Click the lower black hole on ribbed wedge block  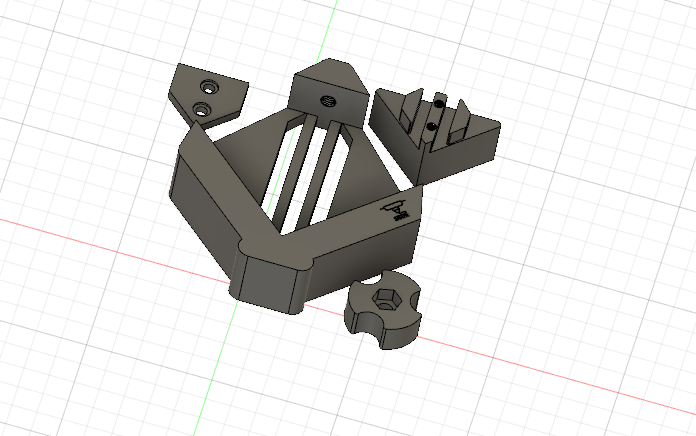tap(432, 127)
